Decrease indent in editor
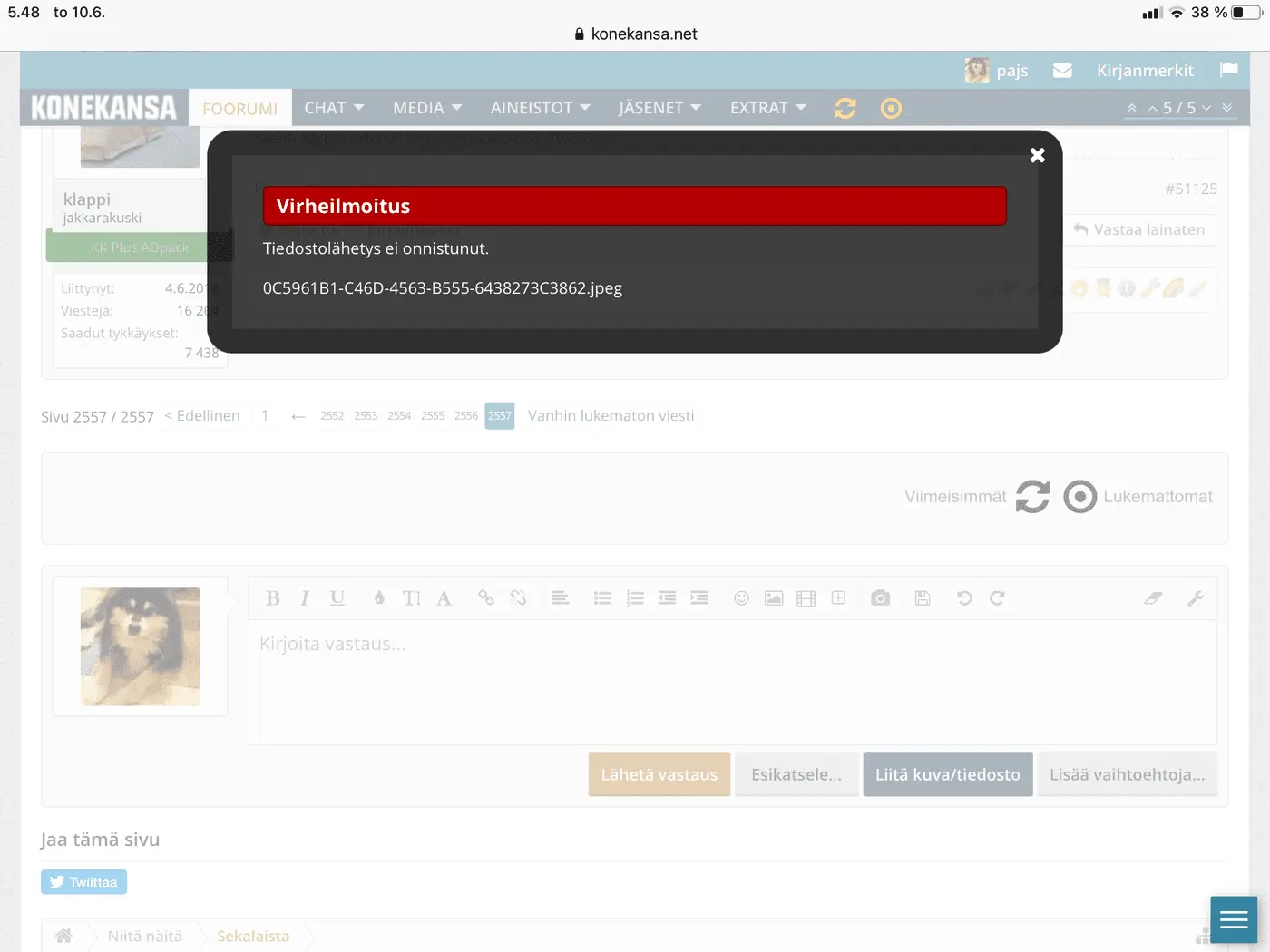1270x952 pixels. 667,598
